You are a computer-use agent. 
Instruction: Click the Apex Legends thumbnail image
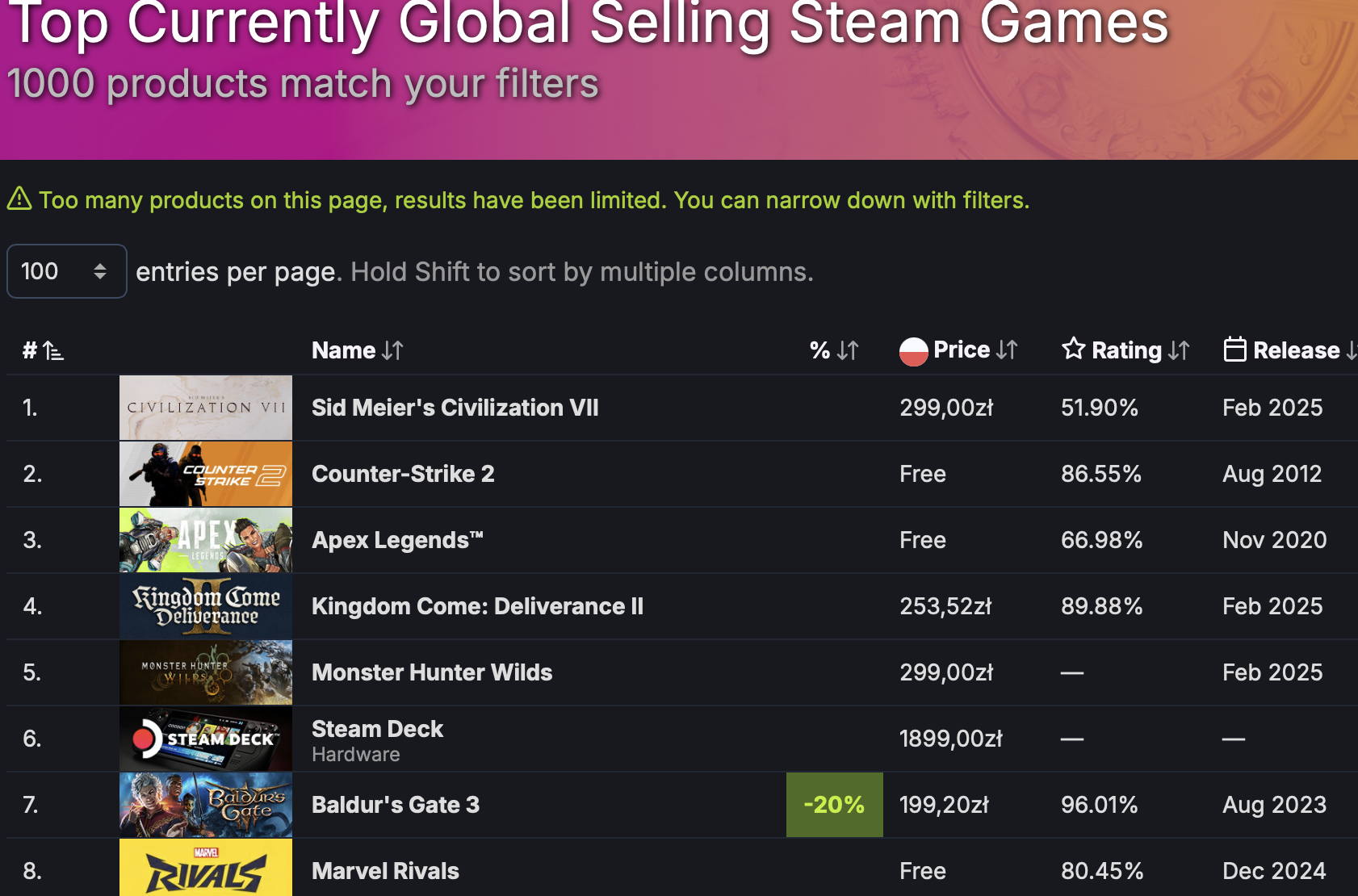pos(205,540)
